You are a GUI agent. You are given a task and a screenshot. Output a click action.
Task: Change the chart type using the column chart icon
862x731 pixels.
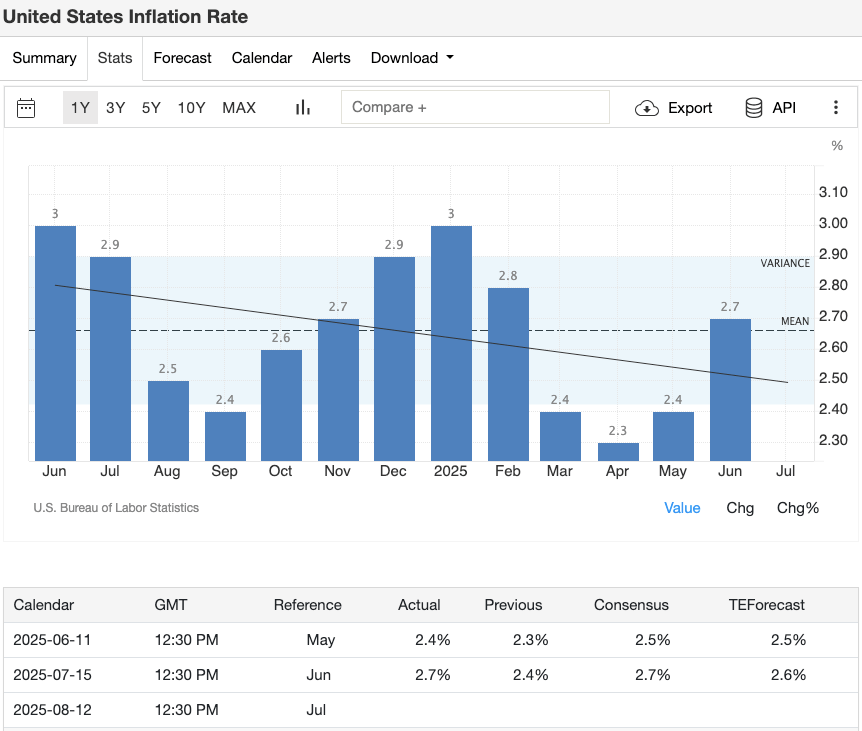[302, 107]
